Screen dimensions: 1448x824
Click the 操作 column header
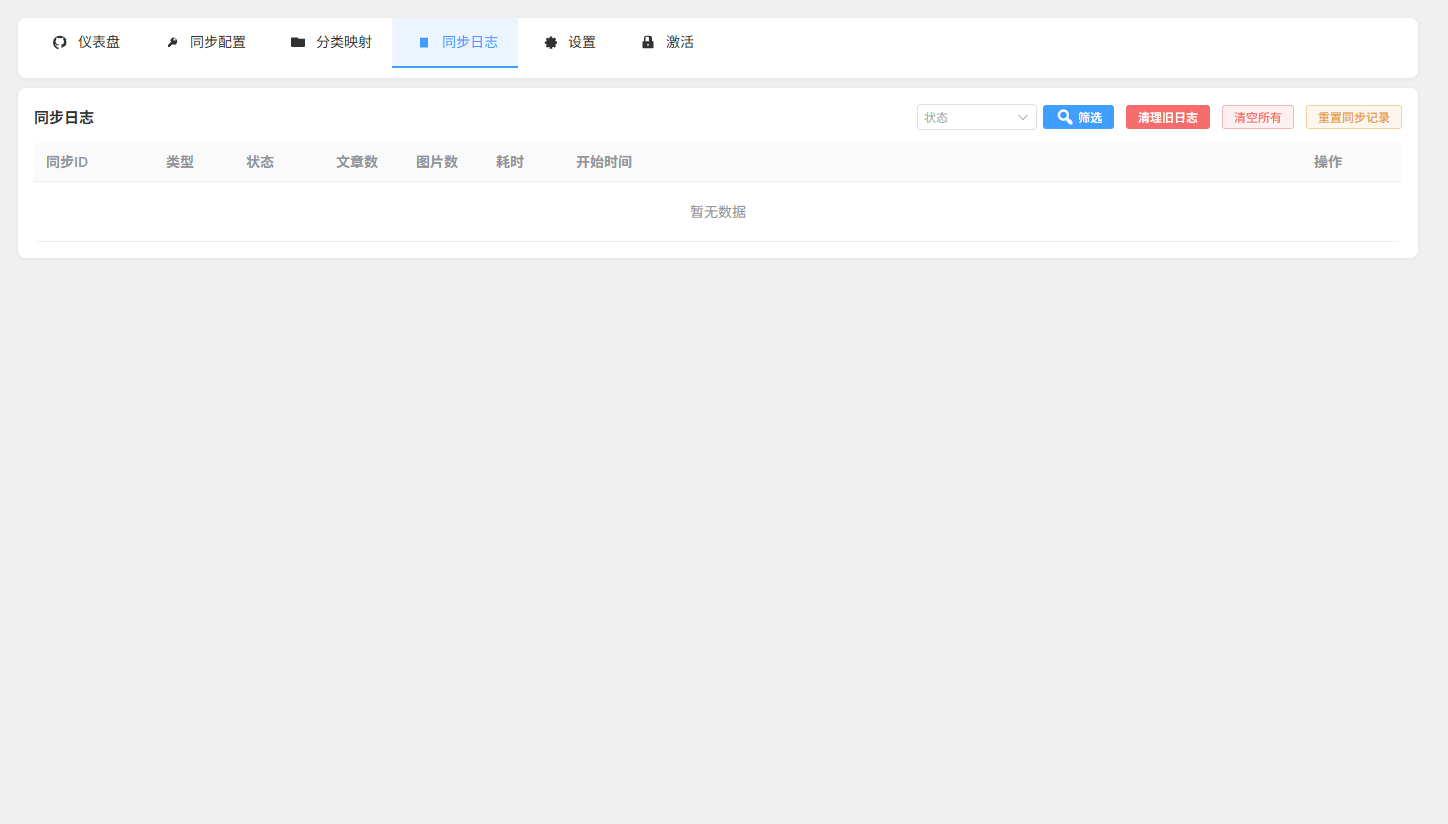click(x=1327, y=162)
